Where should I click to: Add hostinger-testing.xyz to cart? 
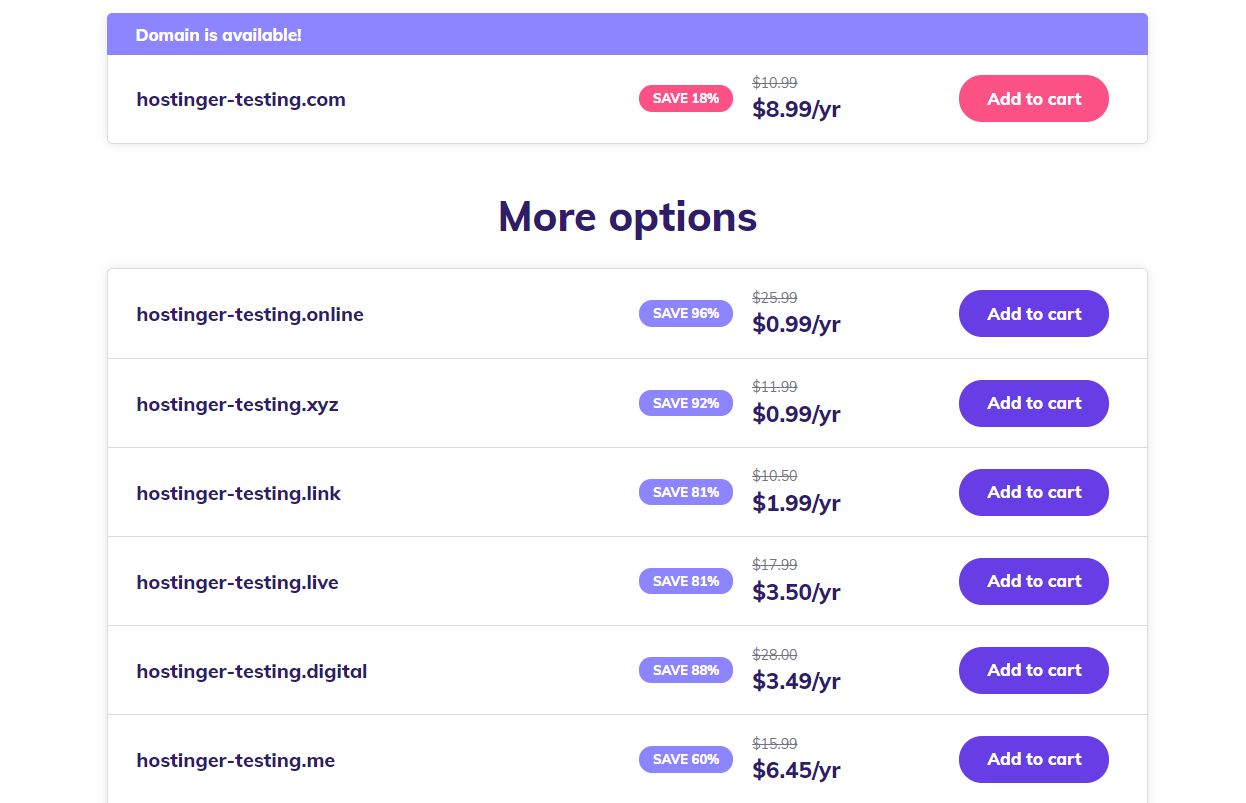pyautogui.click(x=1033, y=403)
